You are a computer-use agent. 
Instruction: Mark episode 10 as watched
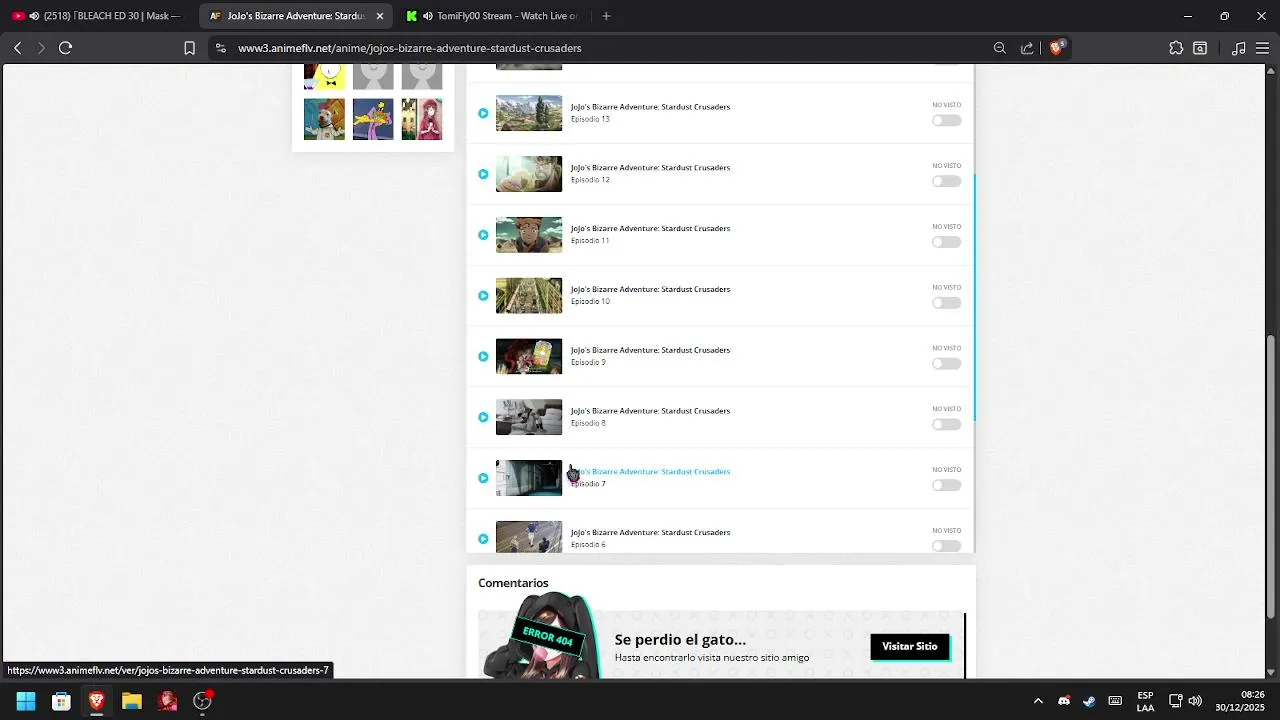coord(946,303)
